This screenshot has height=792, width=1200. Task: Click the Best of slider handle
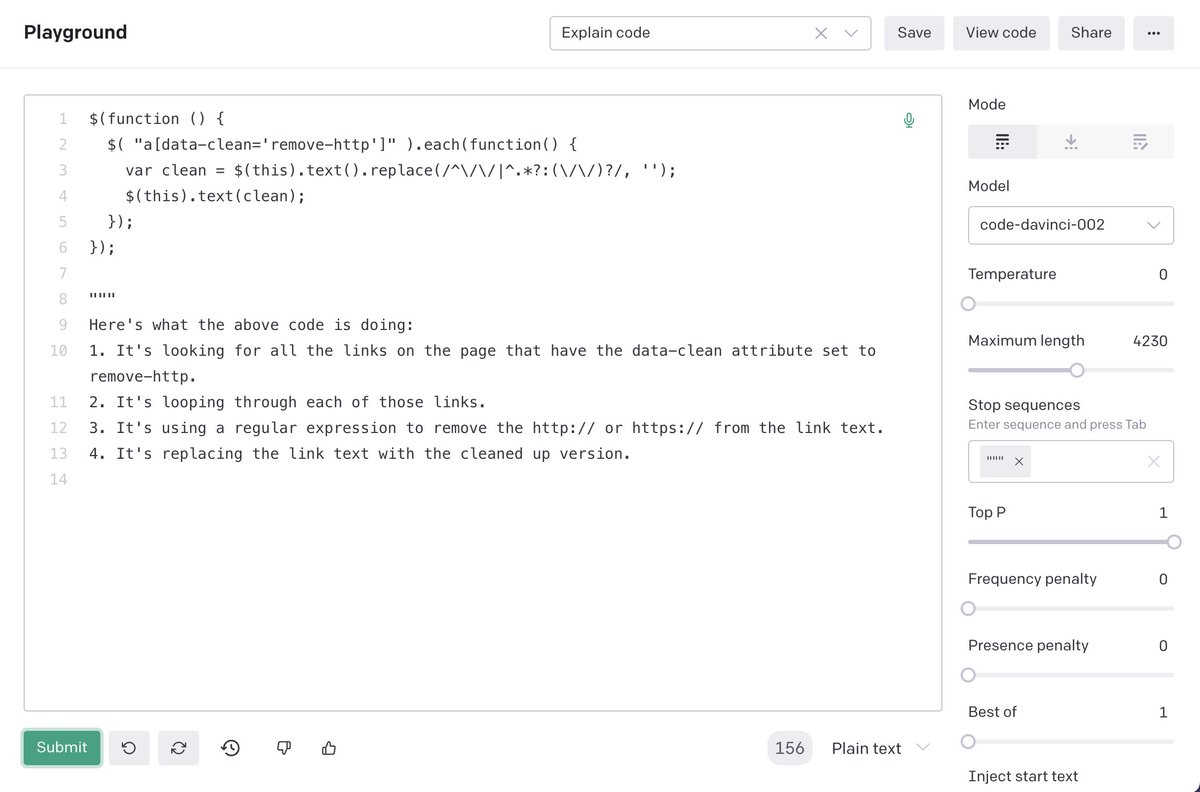[x=968, y=742]
